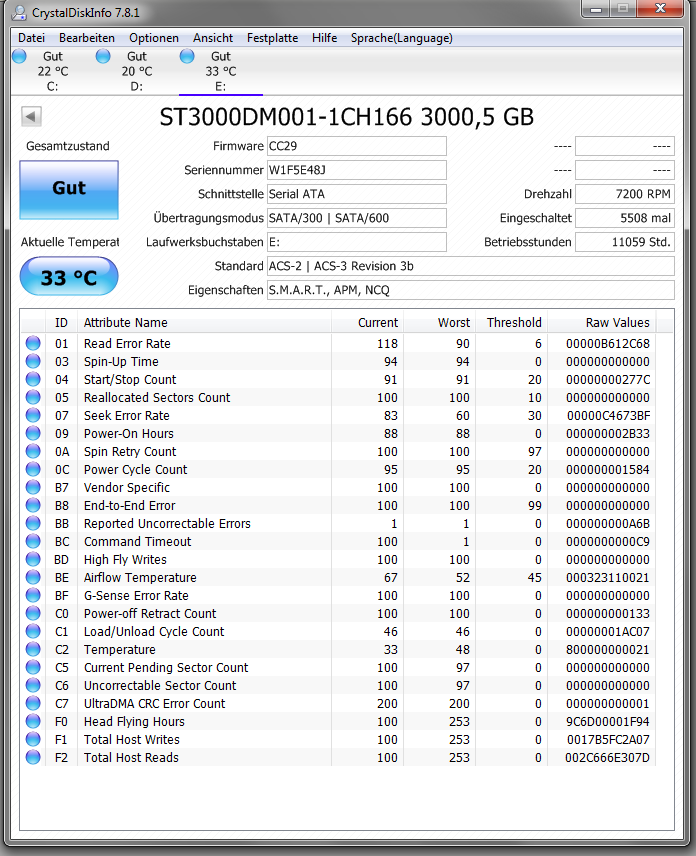Click the Seriennummer field W1F5E48J
The width and height of the screenshot is (696, 856).
357,170
